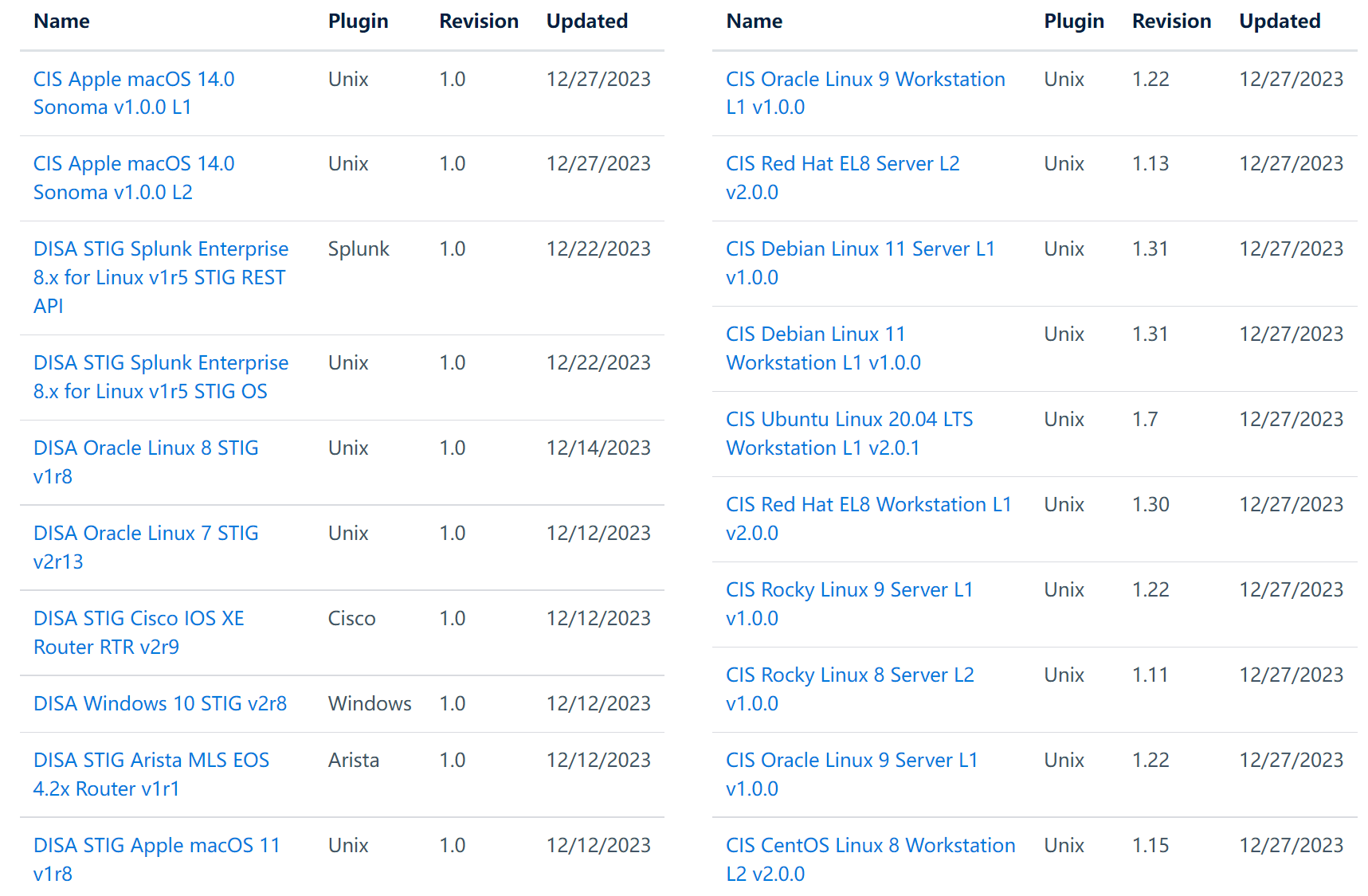Select the 12/14/2023 updated date
This screenshot has height=896, width=1368.
point(598,448)
